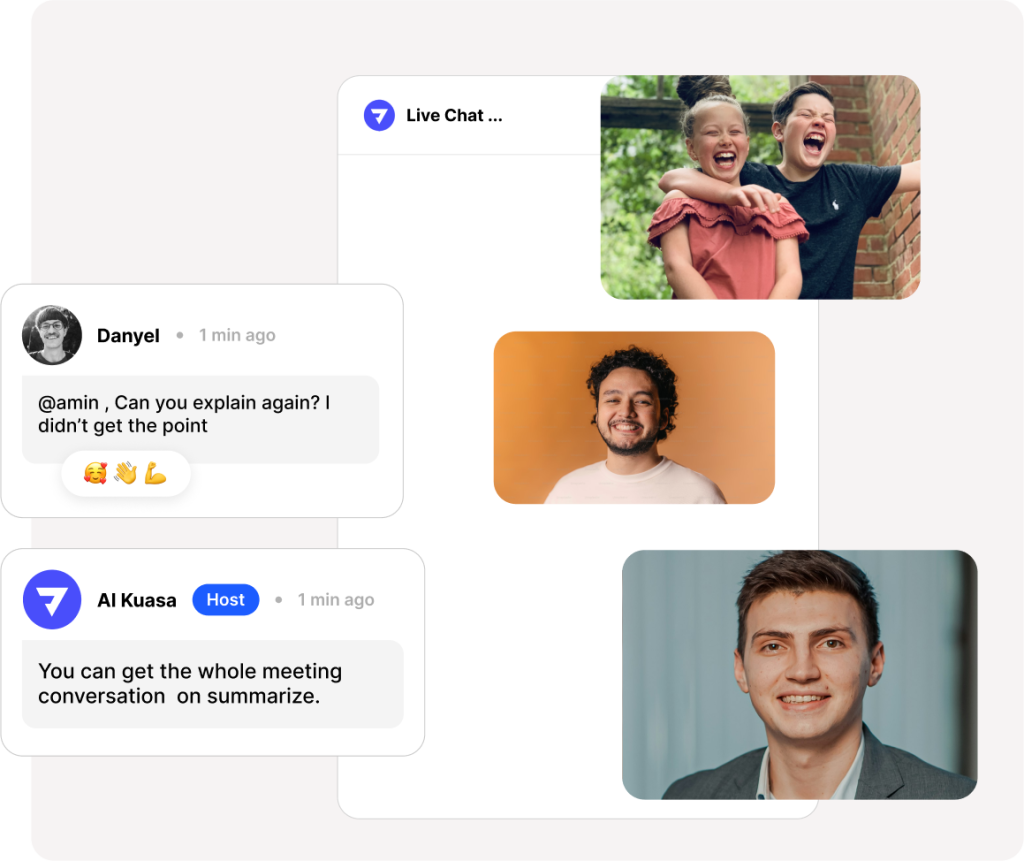
Task: Click Danyel's round profile avatar
Action: tap(52, 335)
